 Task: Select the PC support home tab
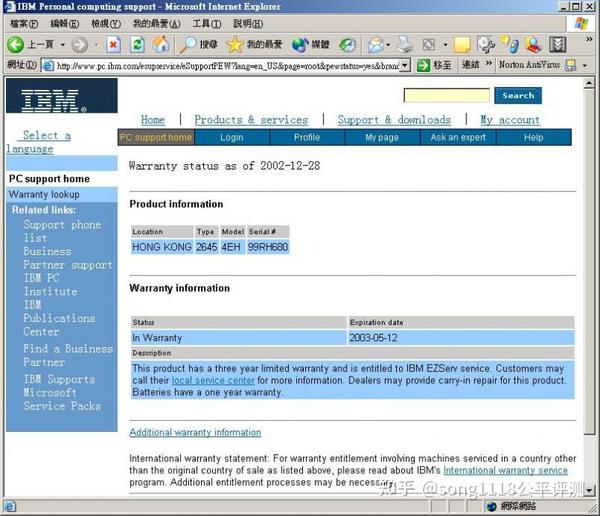pyautogui.click(x=156, y=137)
